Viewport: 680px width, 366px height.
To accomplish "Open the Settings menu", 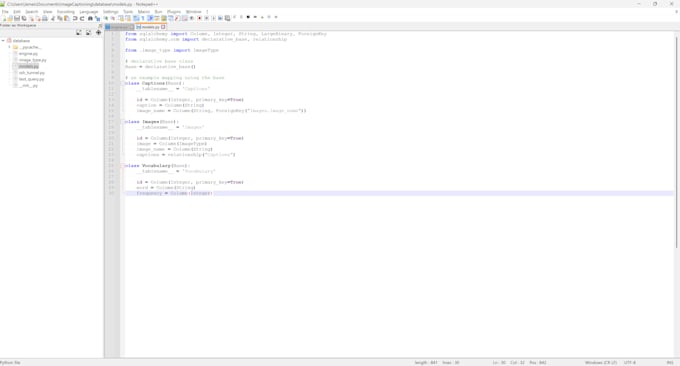I will 111,12.
